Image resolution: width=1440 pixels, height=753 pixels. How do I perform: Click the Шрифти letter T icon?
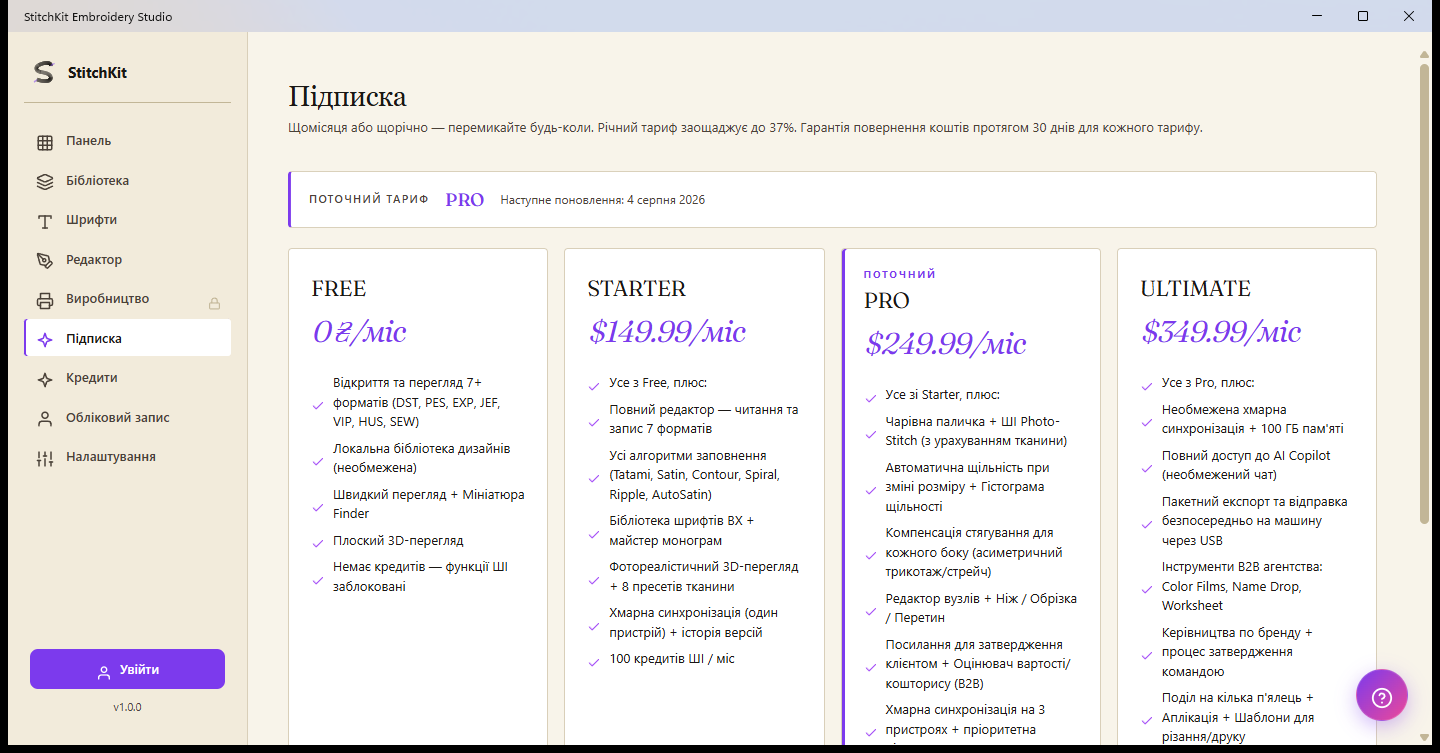tap(45, 221)
